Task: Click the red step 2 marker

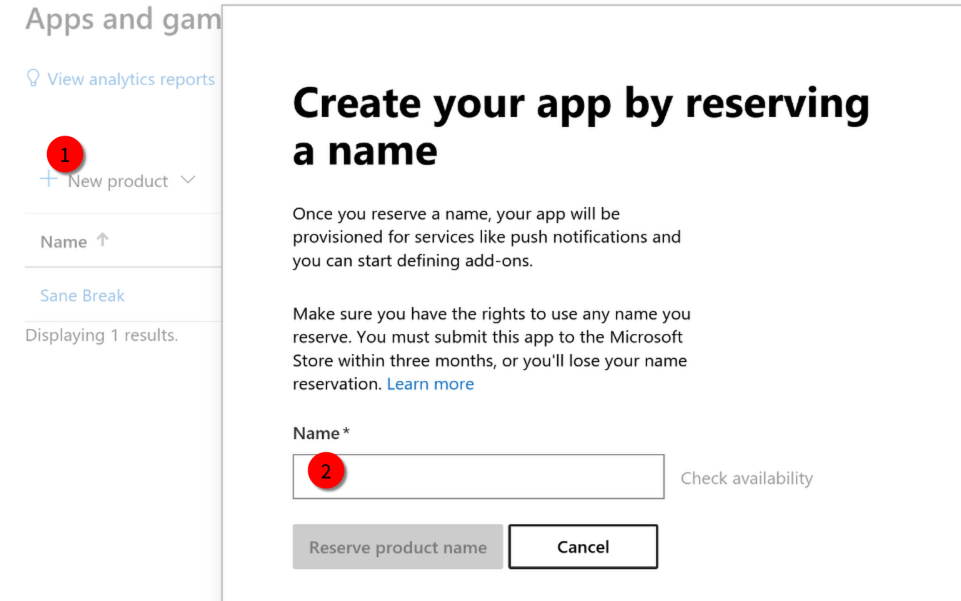Action: tap(325, 472)
